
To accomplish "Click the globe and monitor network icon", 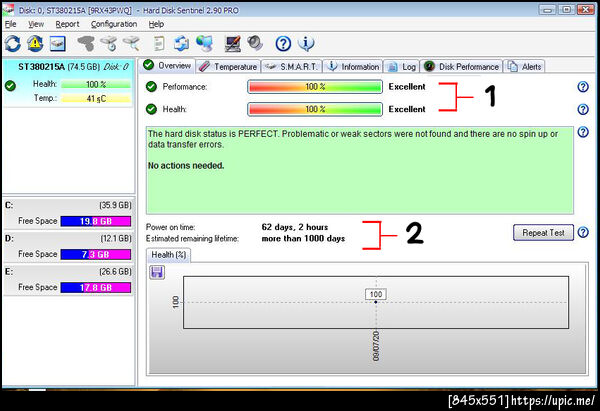I will pyautogui.click(x=204, y=43).
